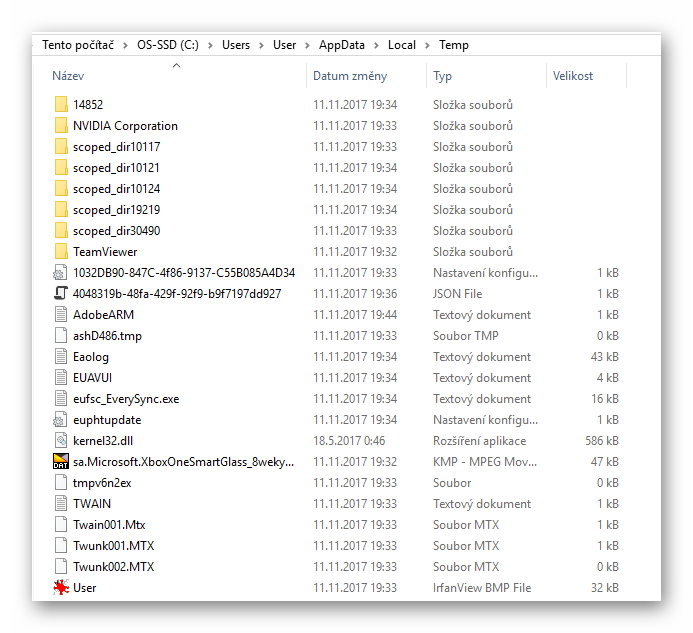Jump to Users breadcrumb segment
Viewport: 693px width, 633px height.
[x=236, y=45]
